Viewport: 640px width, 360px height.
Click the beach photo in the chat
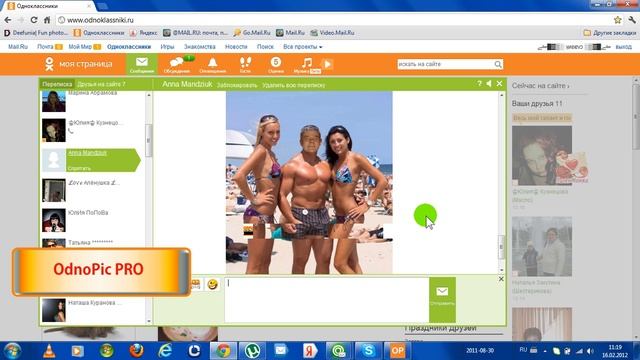pos(309,182)
